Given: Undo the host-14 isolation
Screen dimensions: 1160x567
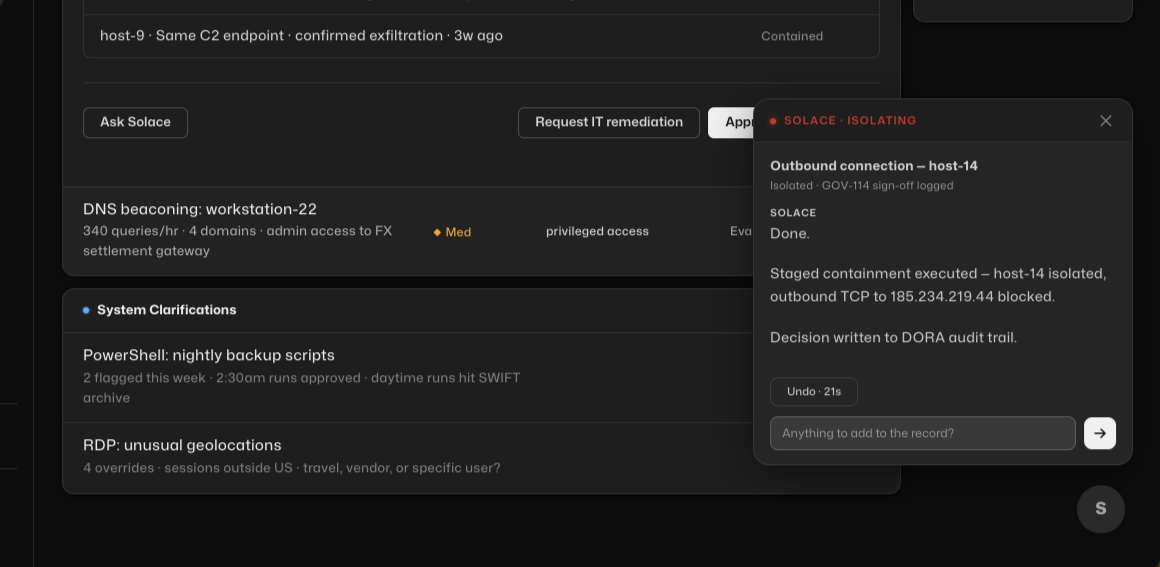Looking at the screenshot, I should coord(814,392).
